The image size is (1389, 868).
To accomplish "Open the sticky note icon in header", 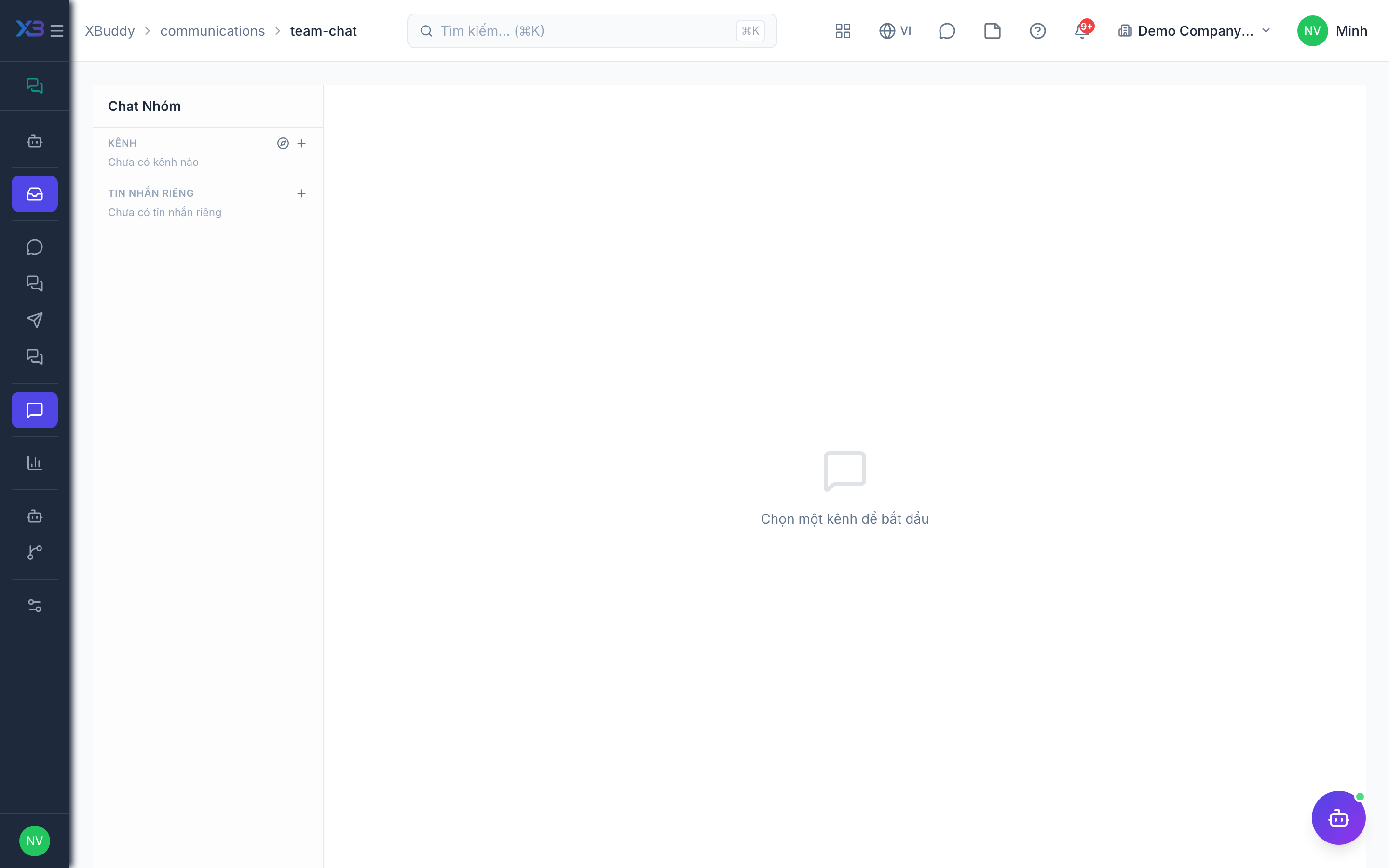I will (993, 30).
